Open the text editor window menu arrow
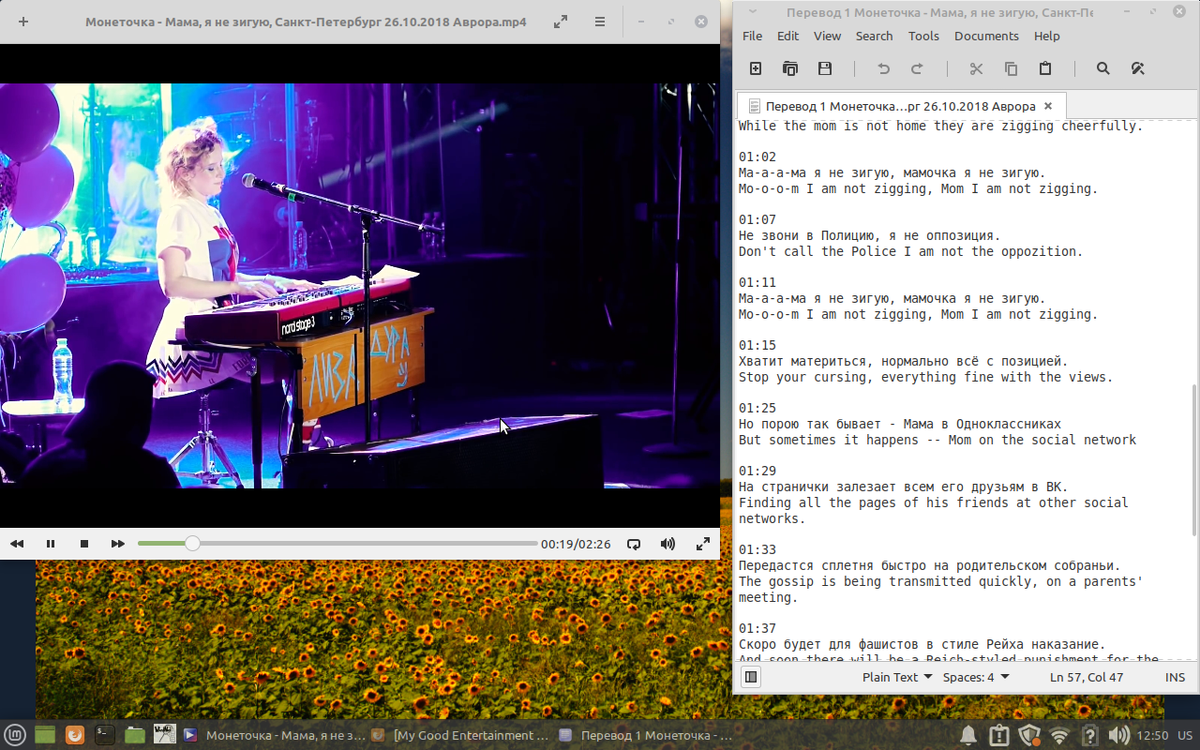The image size is (1200, 750). click(752, 13)
